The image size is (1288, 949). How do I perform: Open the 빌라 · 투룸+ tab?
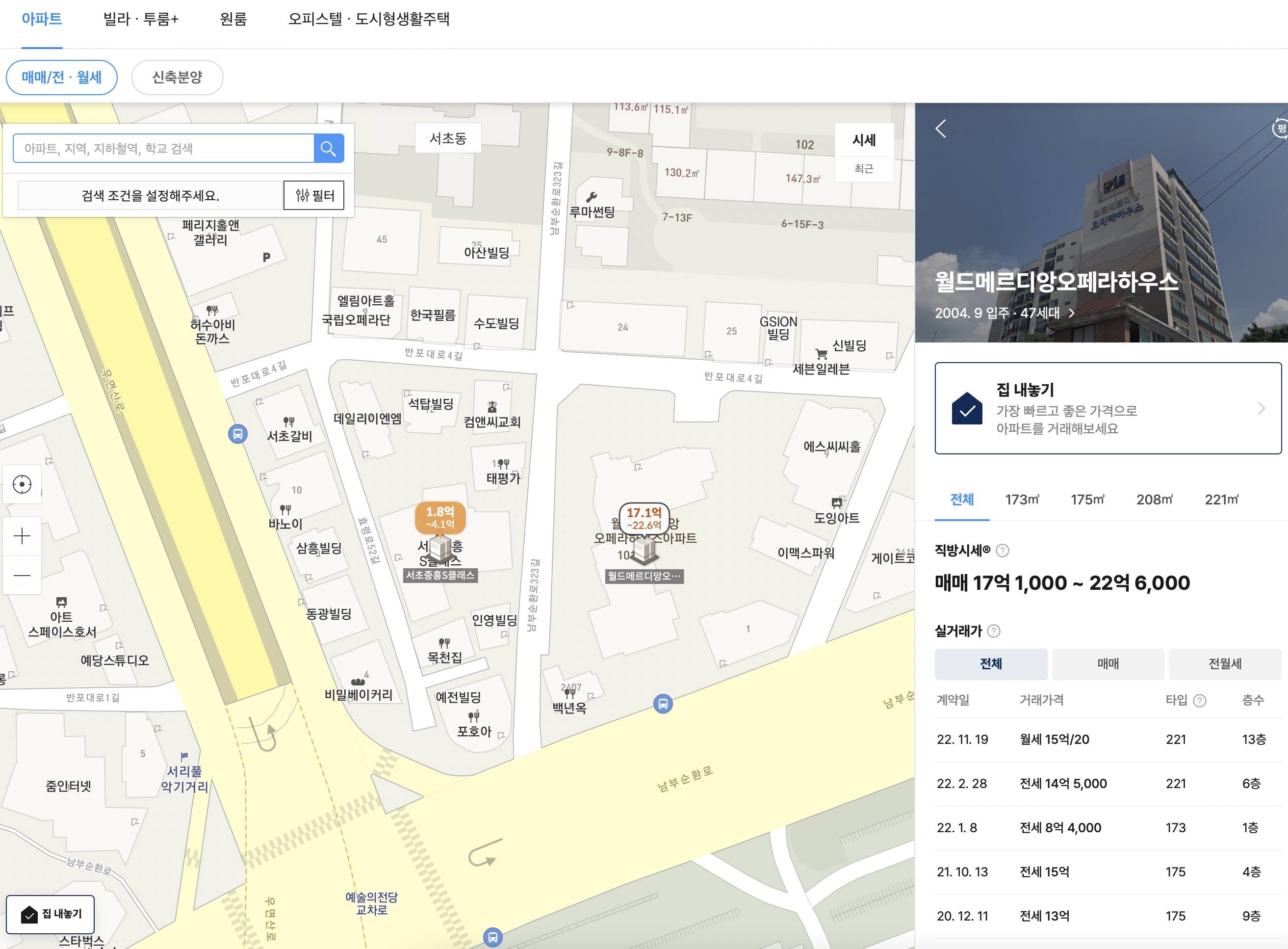point(141,19)
